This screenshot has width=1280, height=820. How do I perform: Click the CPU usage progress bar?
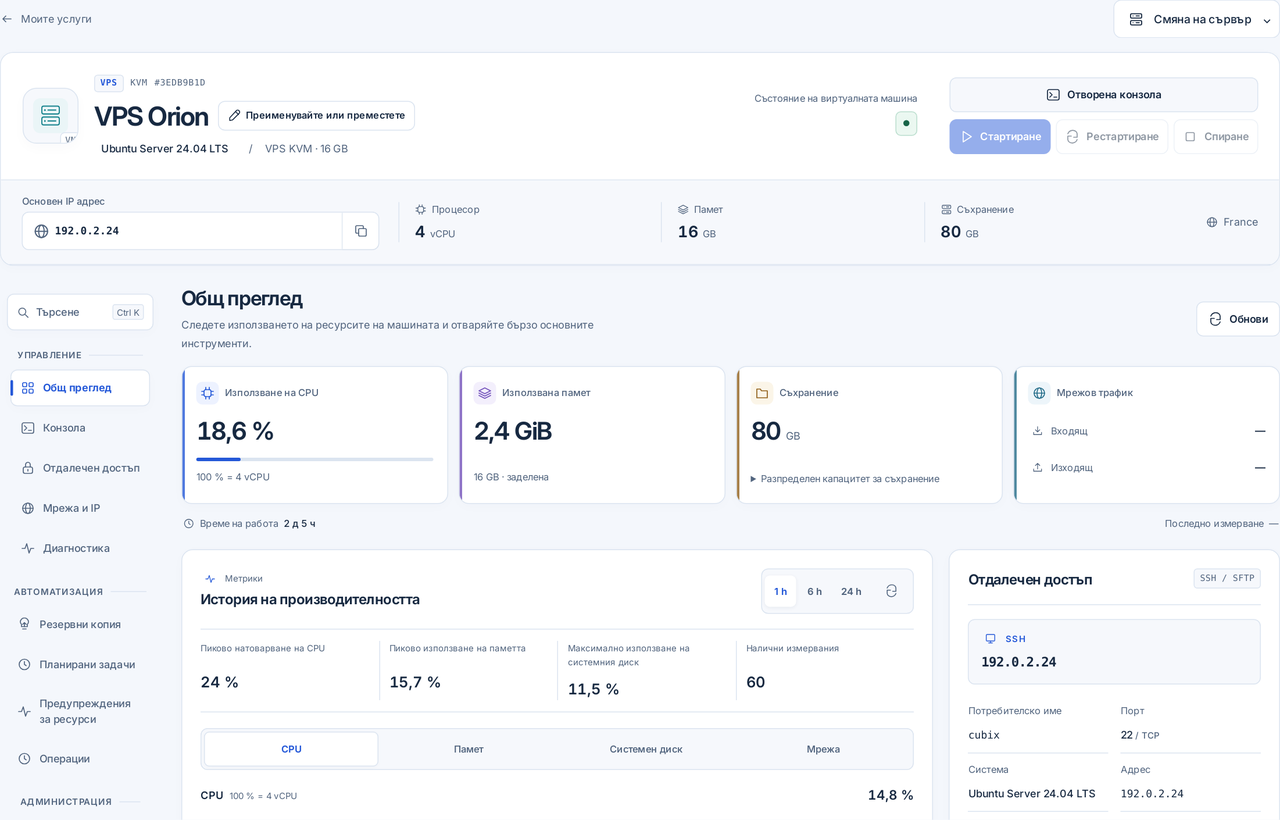pyautogui.click(x=315, y=459)
